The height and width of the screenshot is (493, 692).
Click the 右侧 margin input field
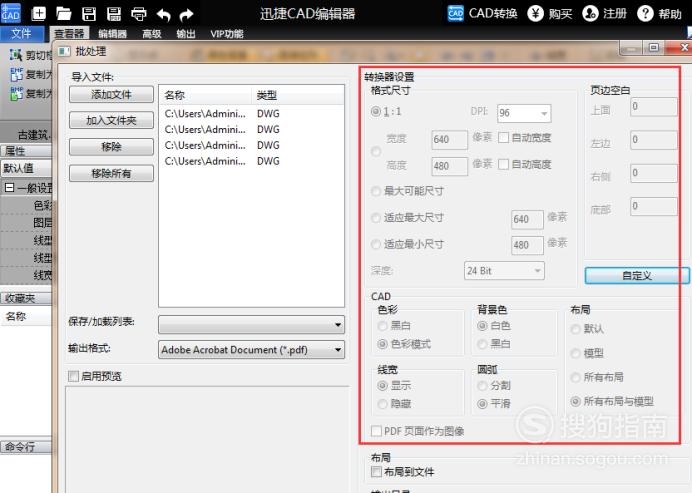point(654,173)
